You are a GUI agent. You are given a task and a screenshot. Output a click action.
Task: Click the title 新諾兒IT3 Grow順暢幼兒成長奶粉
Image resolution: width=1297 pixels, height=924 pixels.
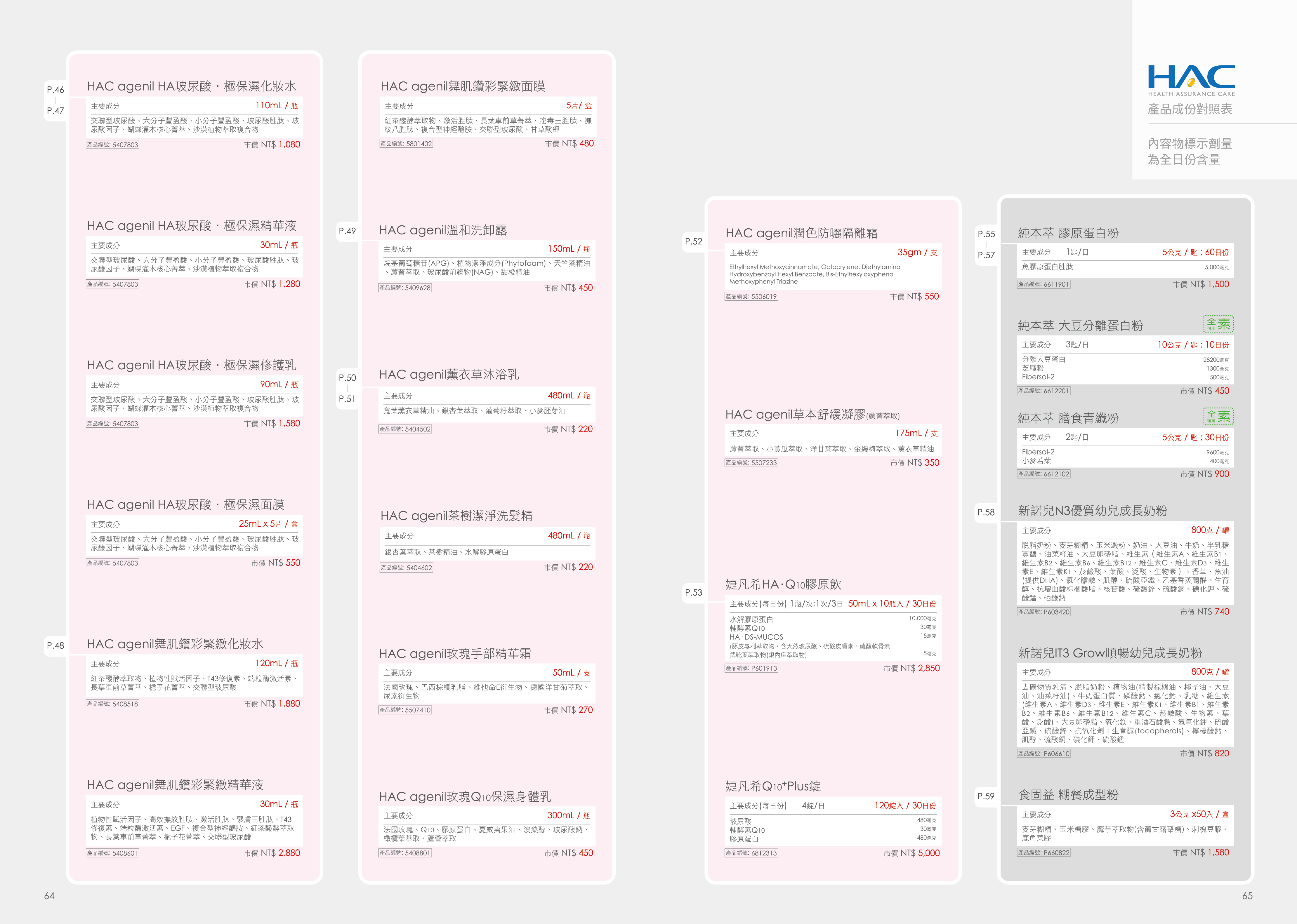(x=1110, y=653)
